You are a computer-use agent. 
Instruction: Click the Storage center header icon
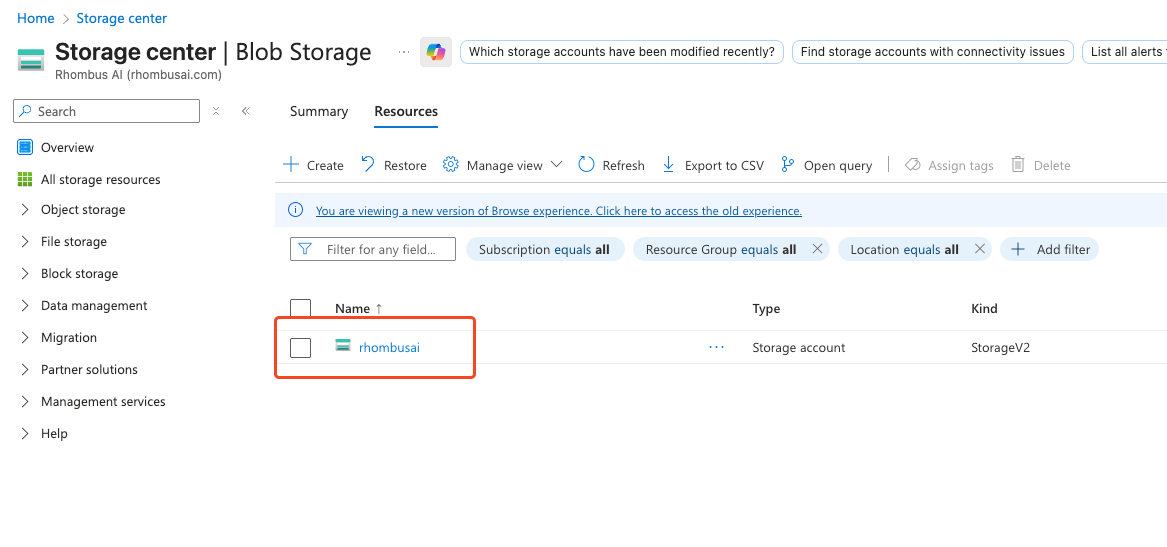31,59
